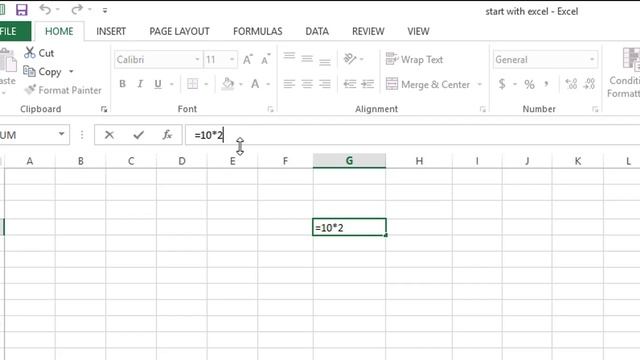Apply the Percent style
640x360 pixels.
[529, 84]
